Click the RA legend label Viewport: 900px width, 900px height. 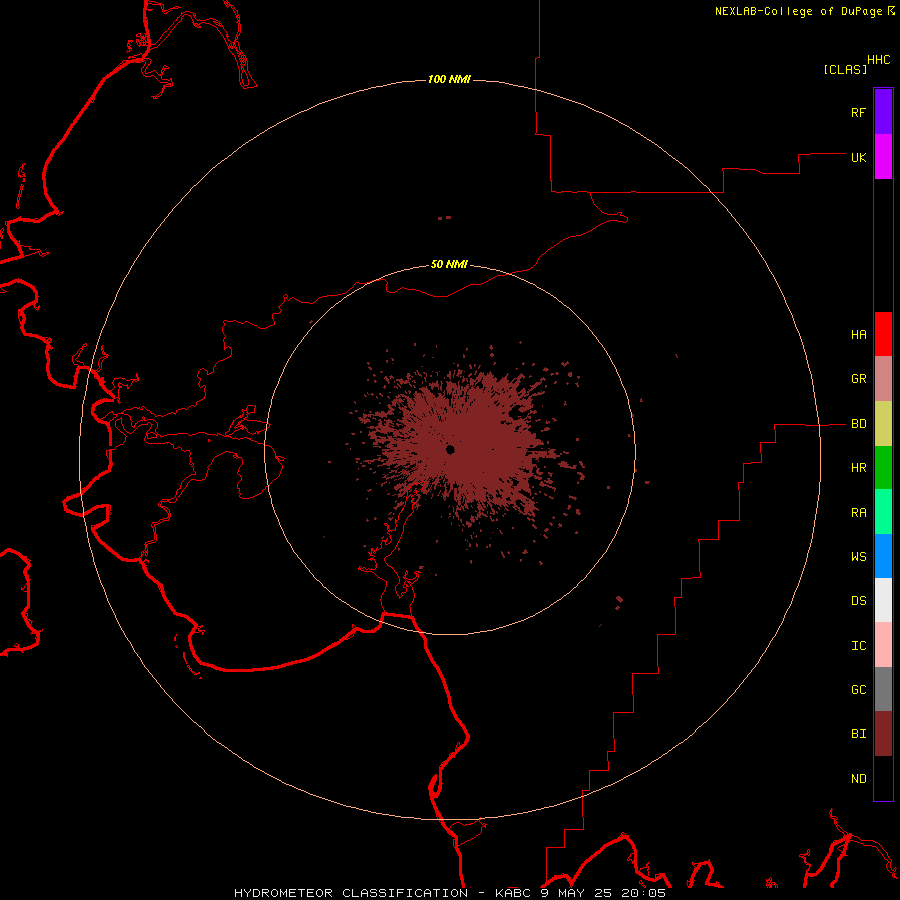[x=858, y=513]
